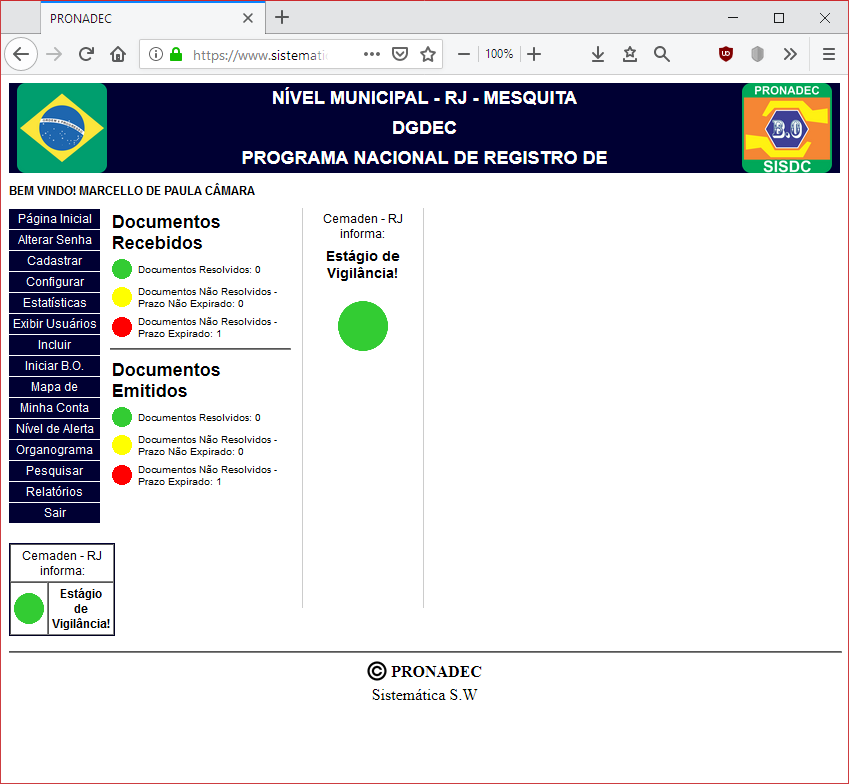
Task: Reload the page with the refresh icon
Action: pos(86,54)
